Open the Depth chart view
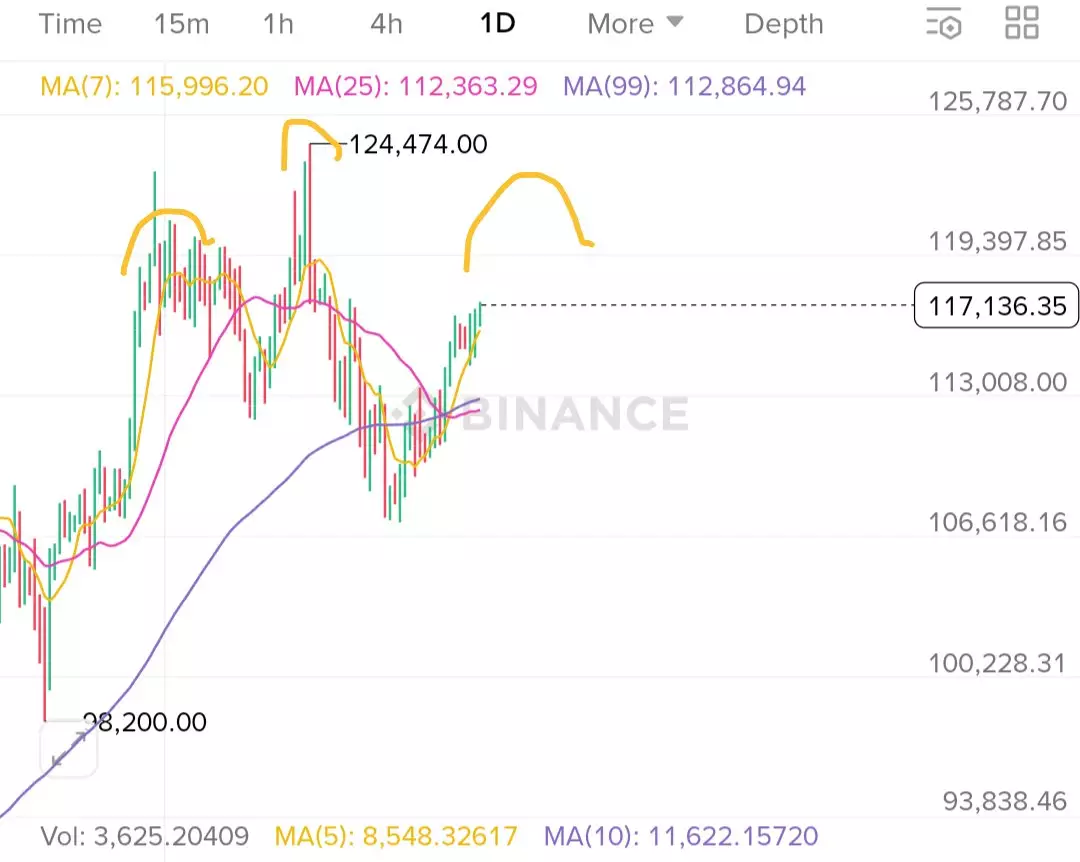This screenshot has width=1080, height=862. pyautogui.click(x=784, y=24)
